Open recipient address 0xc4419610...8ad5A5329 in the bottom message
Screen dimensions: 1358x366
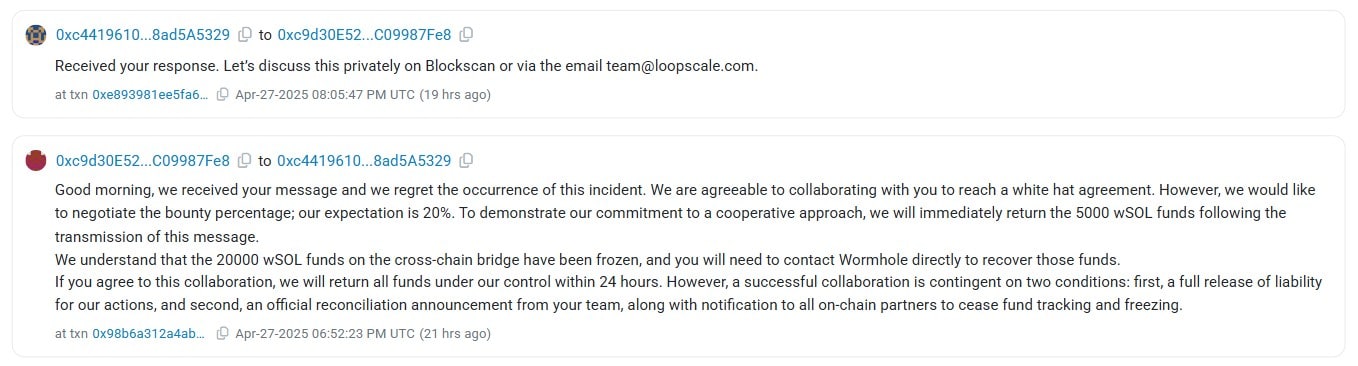[x=364, y=160]
